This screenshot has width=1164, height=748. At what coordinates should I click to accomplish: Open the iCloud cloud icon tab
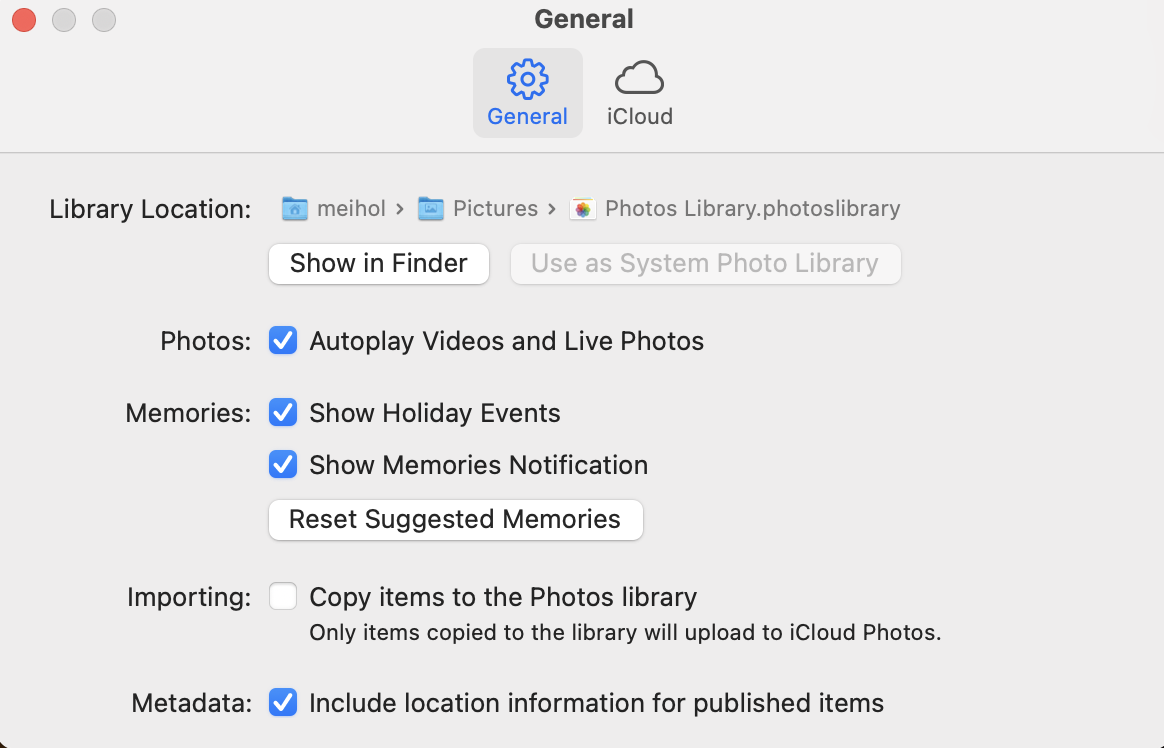(x=639, y=78)
